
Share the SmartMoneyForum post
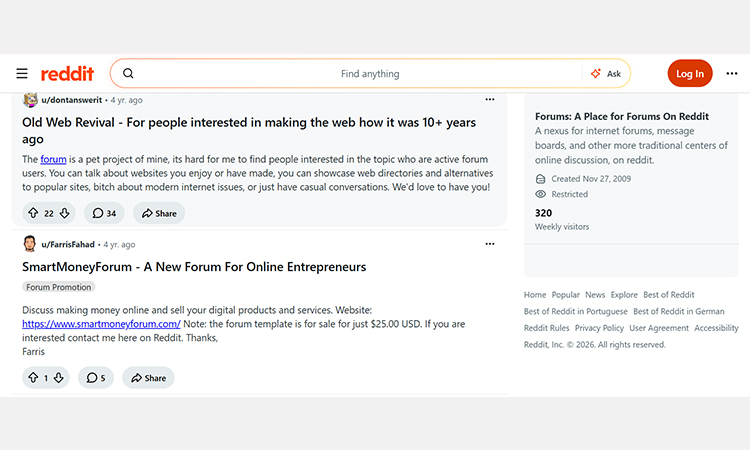coord(148,378)
